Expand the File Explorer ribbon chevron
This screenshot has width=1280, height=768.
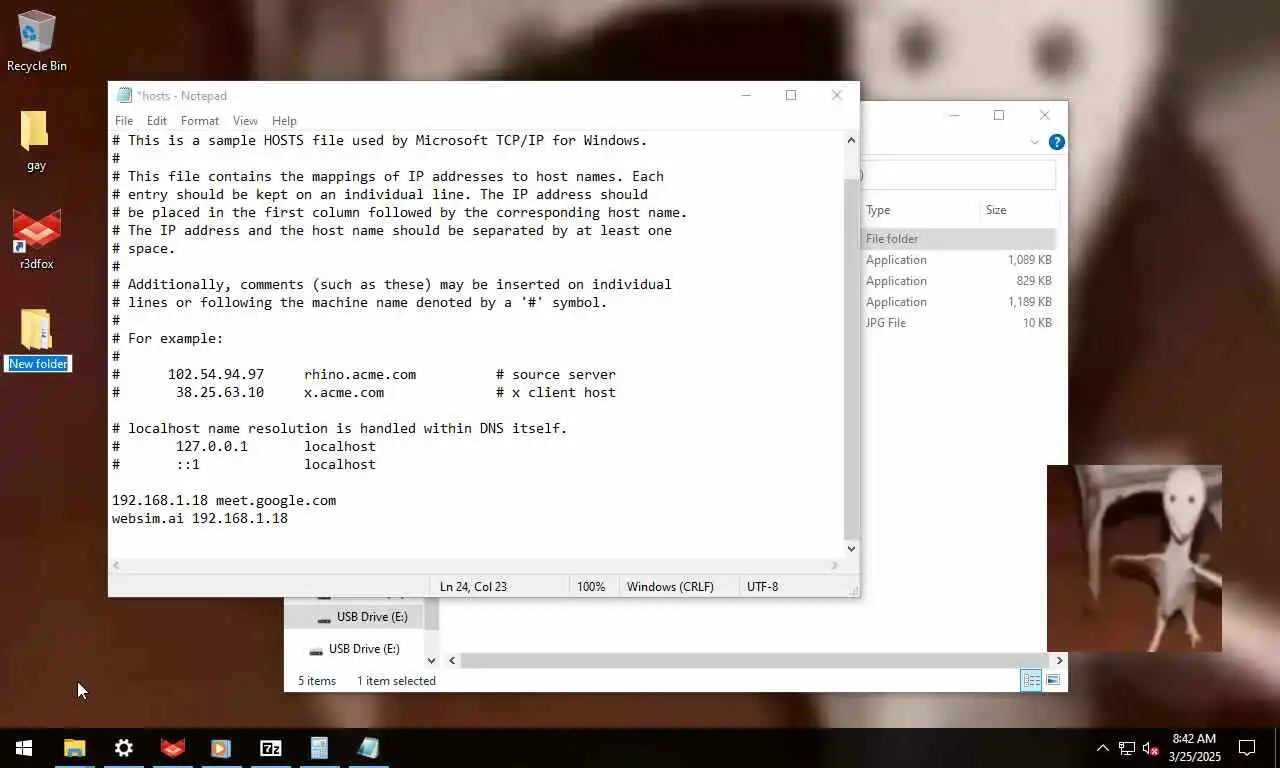point(1034,142)
